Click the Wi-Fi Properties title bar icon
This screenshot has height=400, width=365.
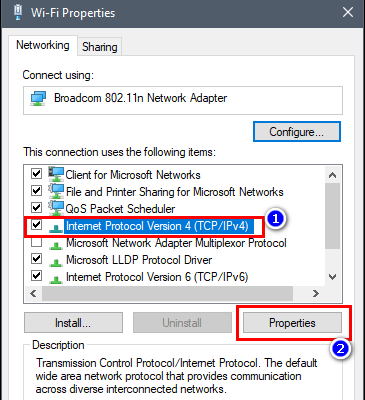coord(18,13)
